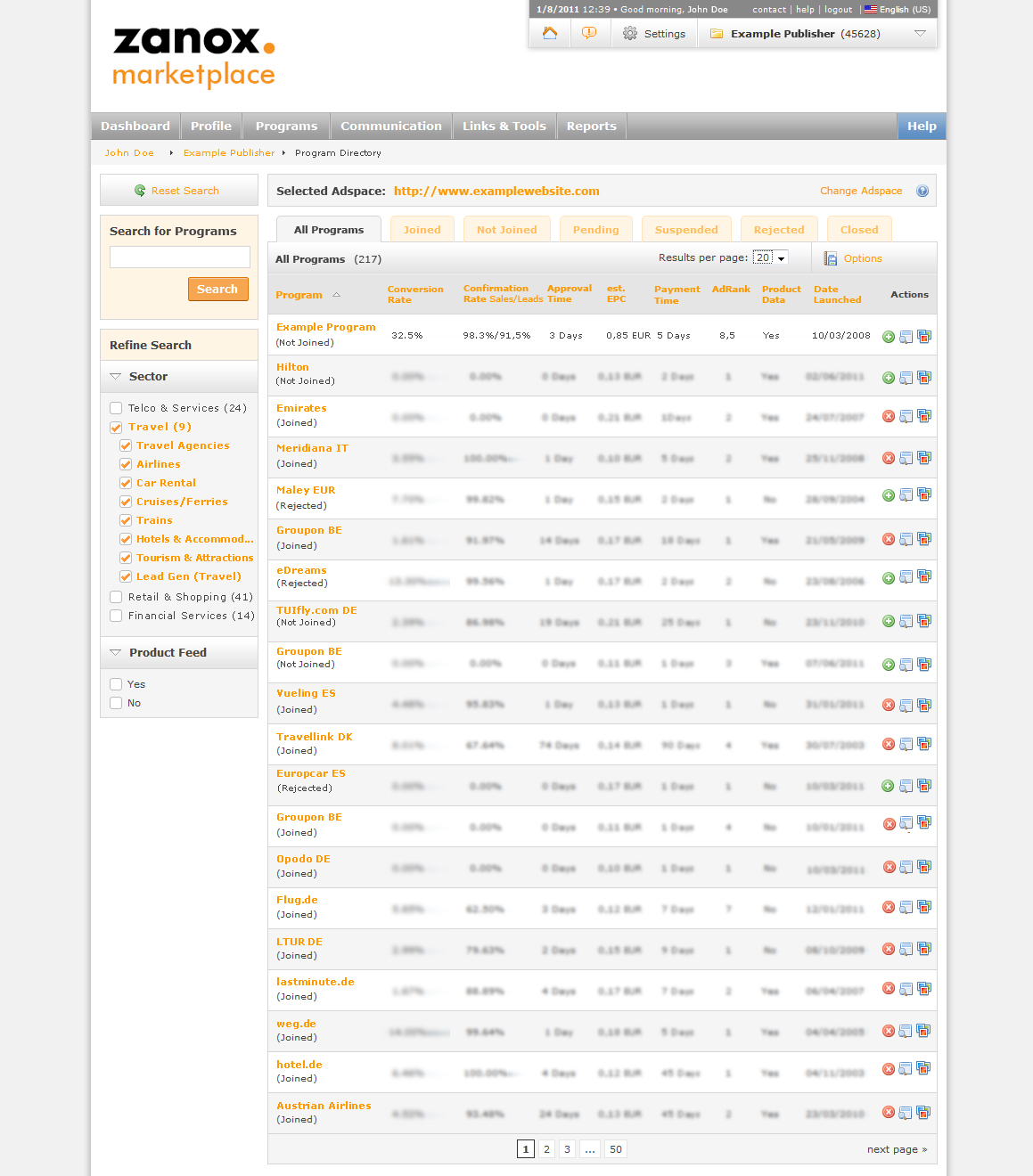
Task: Go to page 50 in pagination
Action: [x=616, y=1149]
